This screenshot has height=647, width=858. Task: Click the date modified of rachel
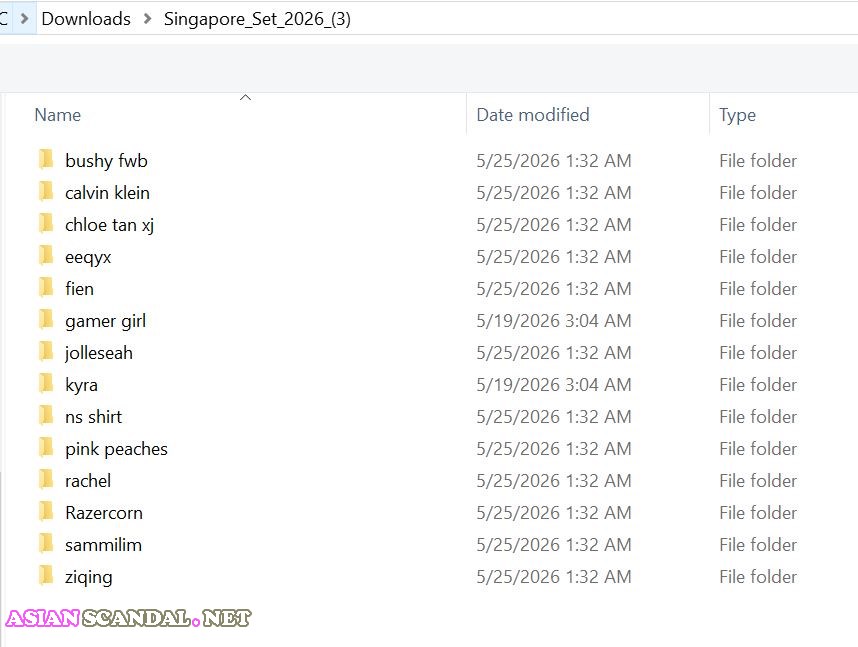554,481
